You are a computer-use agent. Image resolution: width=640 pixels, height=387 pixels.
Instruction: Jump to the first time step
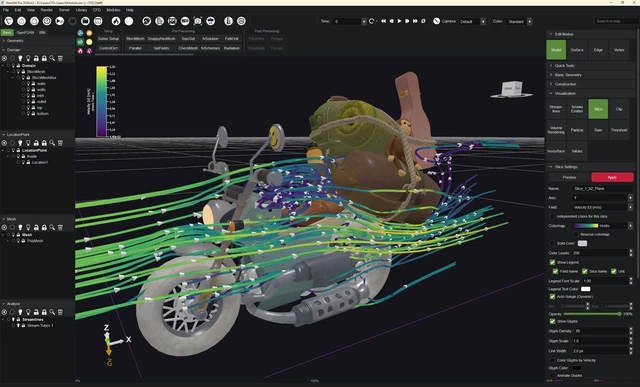pos(384,21)
